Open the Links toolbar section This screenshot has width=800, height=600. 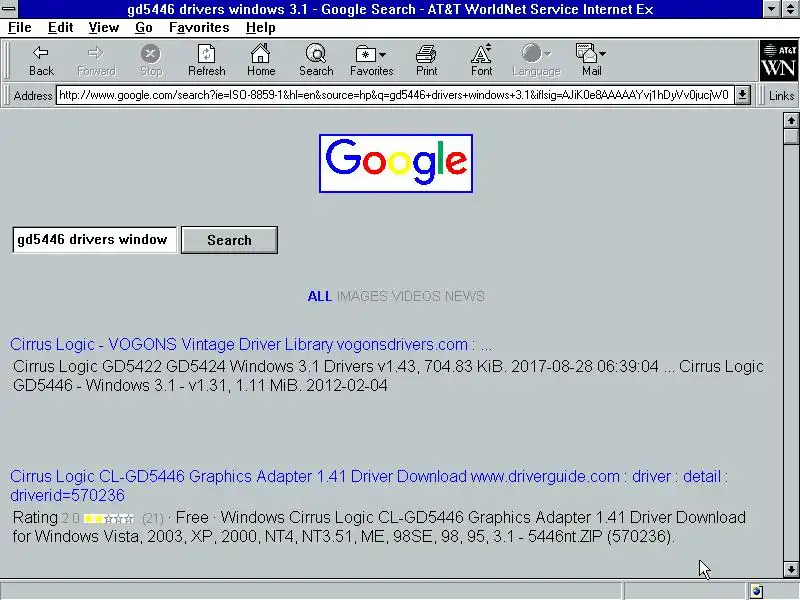781,95
